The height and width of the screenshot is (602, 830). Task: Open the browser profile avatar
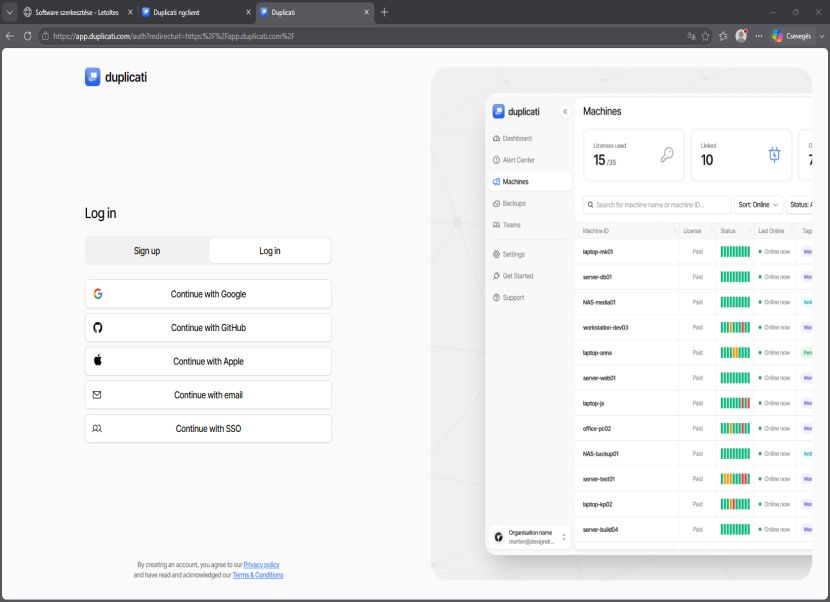tap(741, 35)
